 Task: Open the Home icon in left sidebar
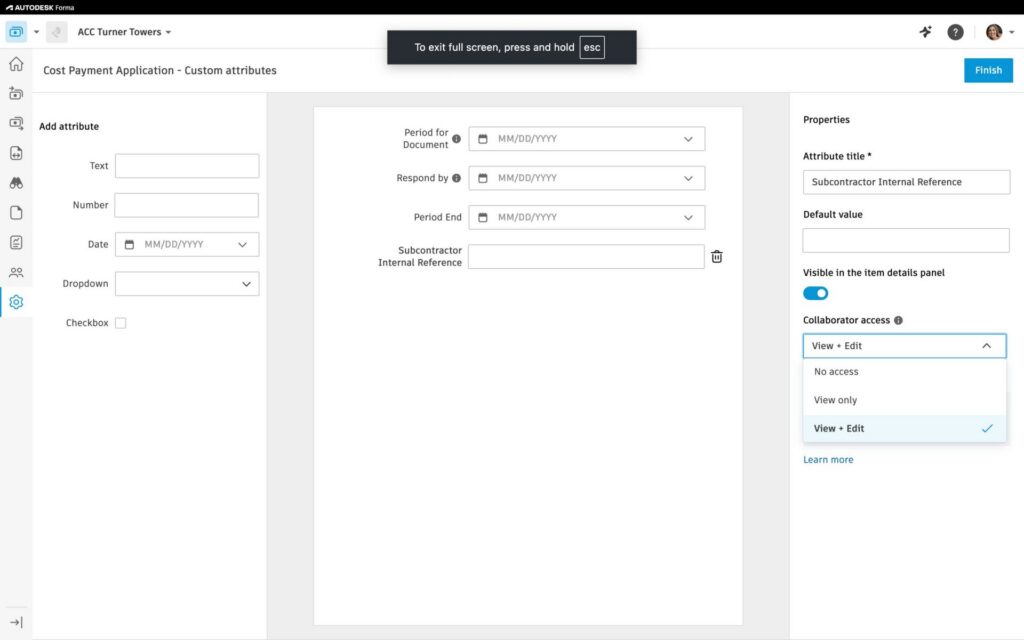point(16,65)
